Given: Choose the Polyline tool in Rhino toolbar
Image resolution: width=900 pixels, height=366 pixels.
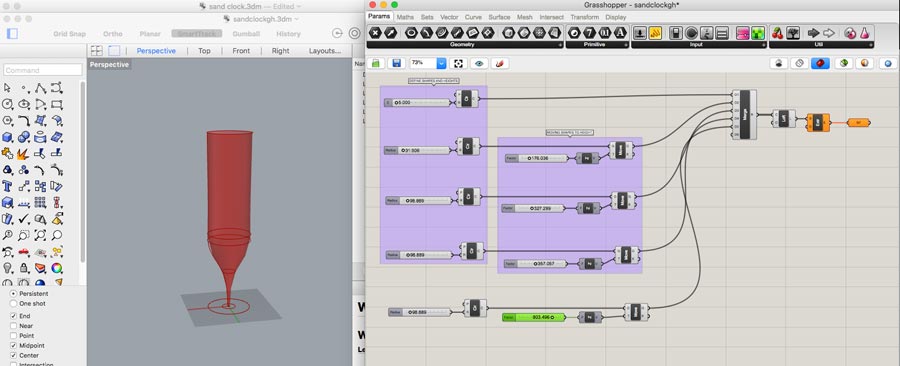Looking at the screenshot, I should point(40,88).
